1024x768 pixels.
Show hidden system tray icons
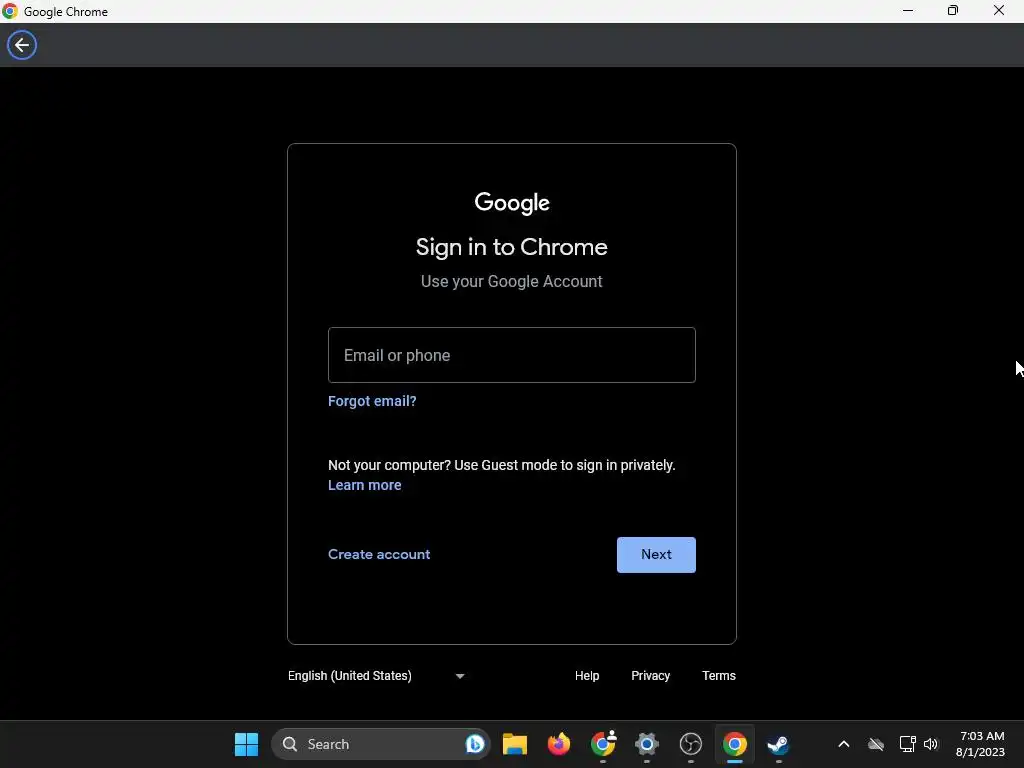pyautogui.click(x=843, y=744)
